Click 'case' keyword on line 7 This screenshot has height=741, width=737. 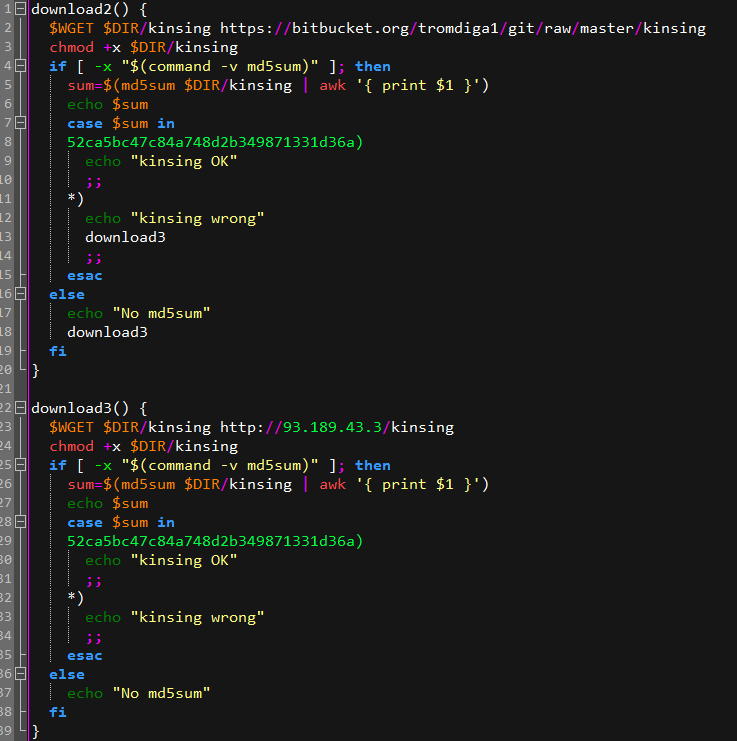[85, 124]
